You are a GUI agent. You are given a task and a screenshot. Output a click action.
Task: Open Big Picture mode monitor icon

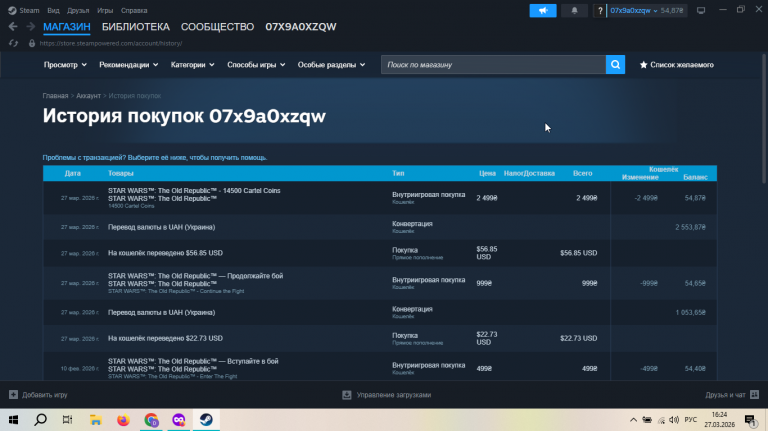701,10
